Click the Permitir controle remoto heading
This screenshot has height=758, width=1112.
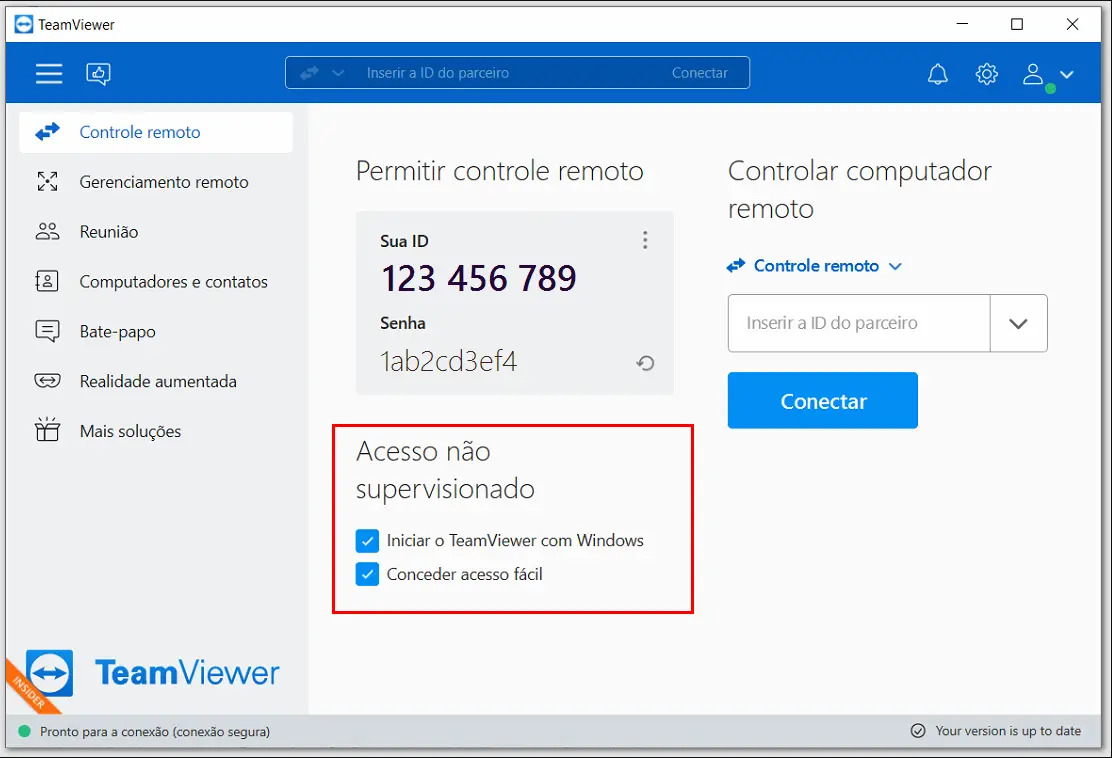[499, 171]
